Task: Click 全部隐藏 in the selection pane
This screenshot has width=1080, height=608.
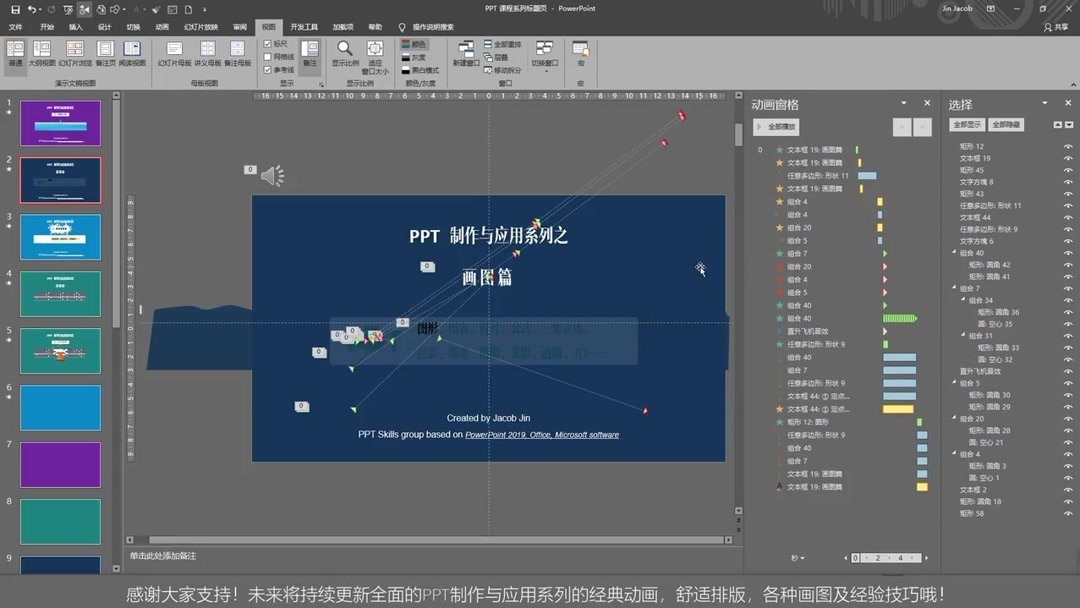Action: point(1008,124)
